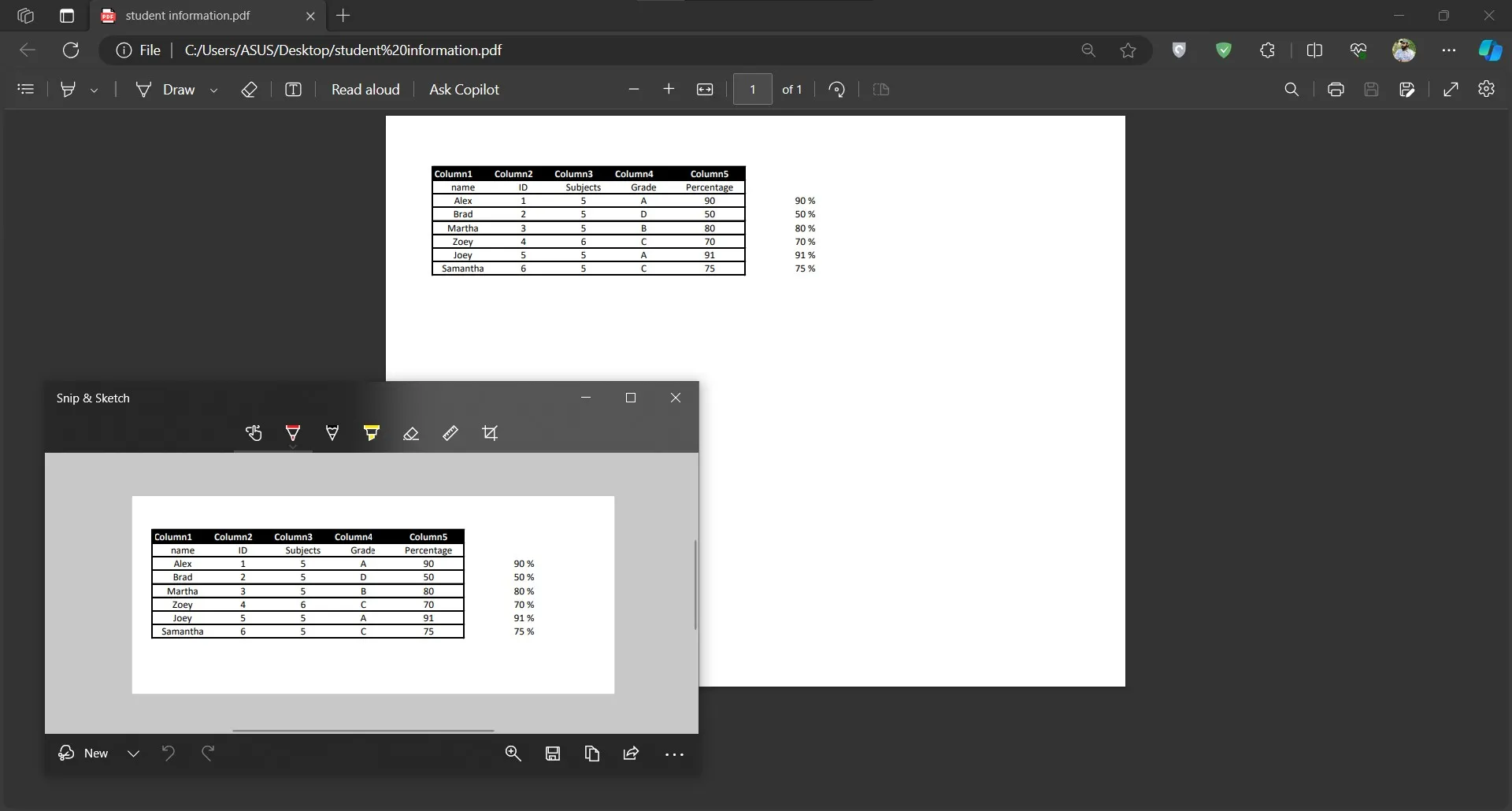
Task: Open Browser essentials heart icon
Action: (1358, 50)
